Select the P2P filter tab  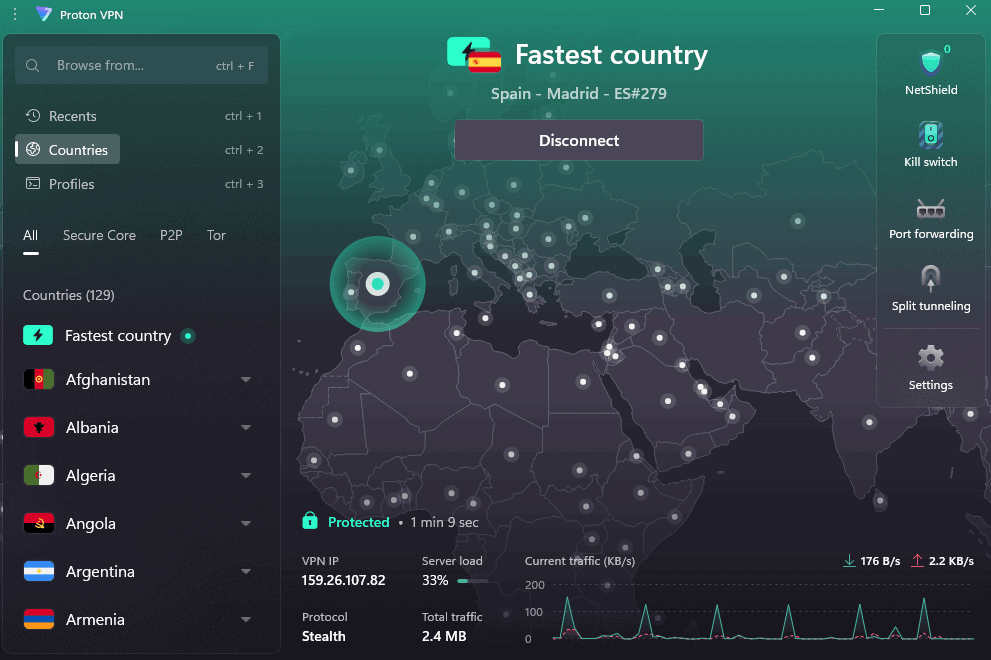pos(171,236)
